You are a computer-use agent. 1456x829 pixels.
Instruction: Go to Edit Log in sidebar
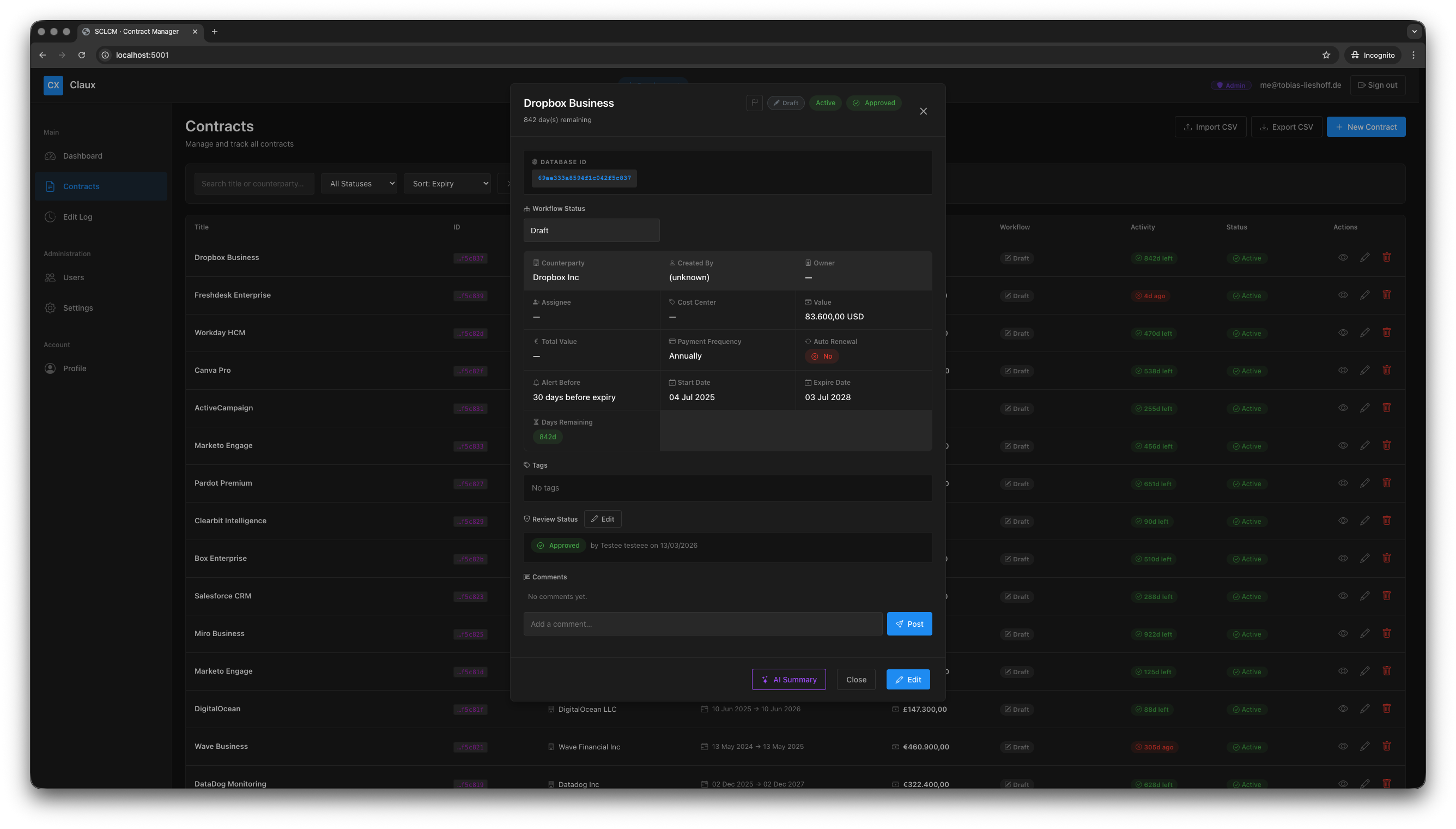(77, 217)
